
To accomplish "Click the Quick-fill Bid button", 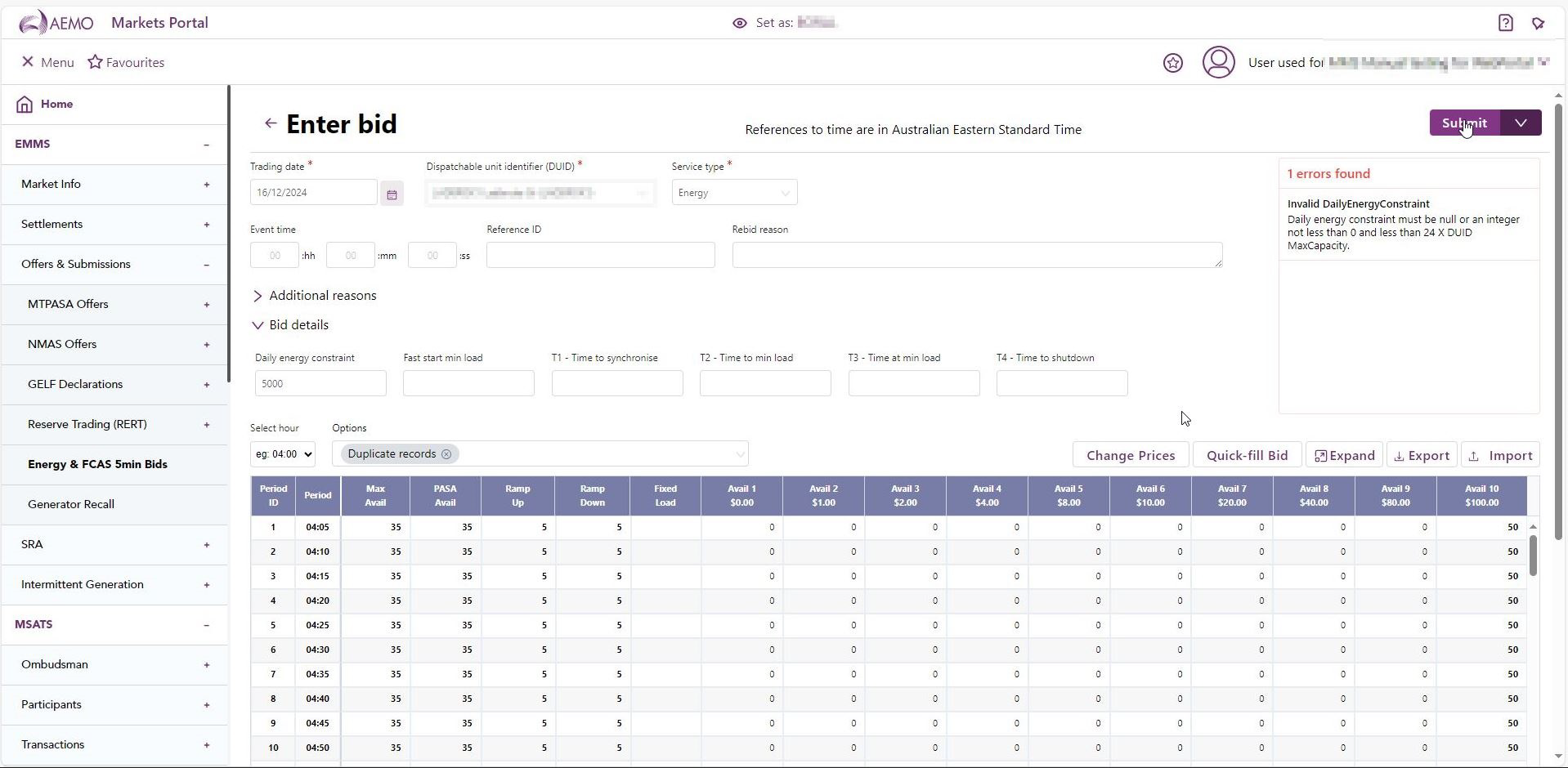I will coord(1247,456).
